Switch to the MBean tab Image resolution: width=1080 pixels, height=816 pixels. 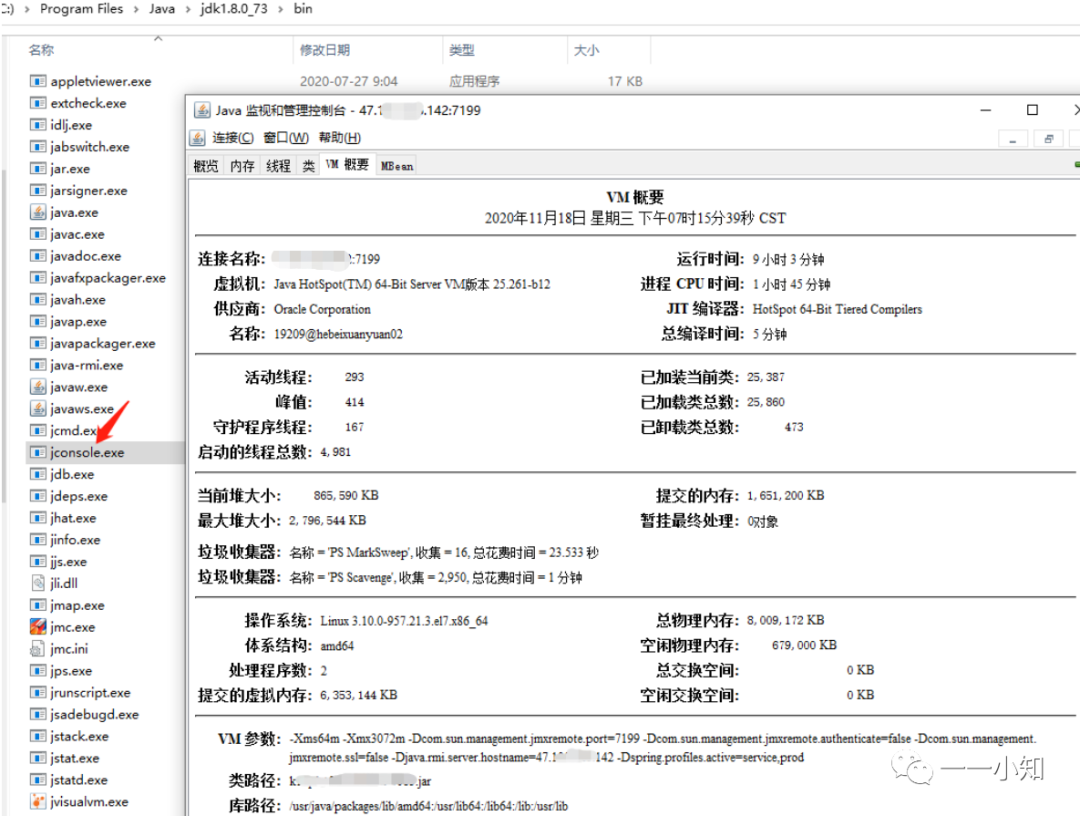(x=397, y=166)
